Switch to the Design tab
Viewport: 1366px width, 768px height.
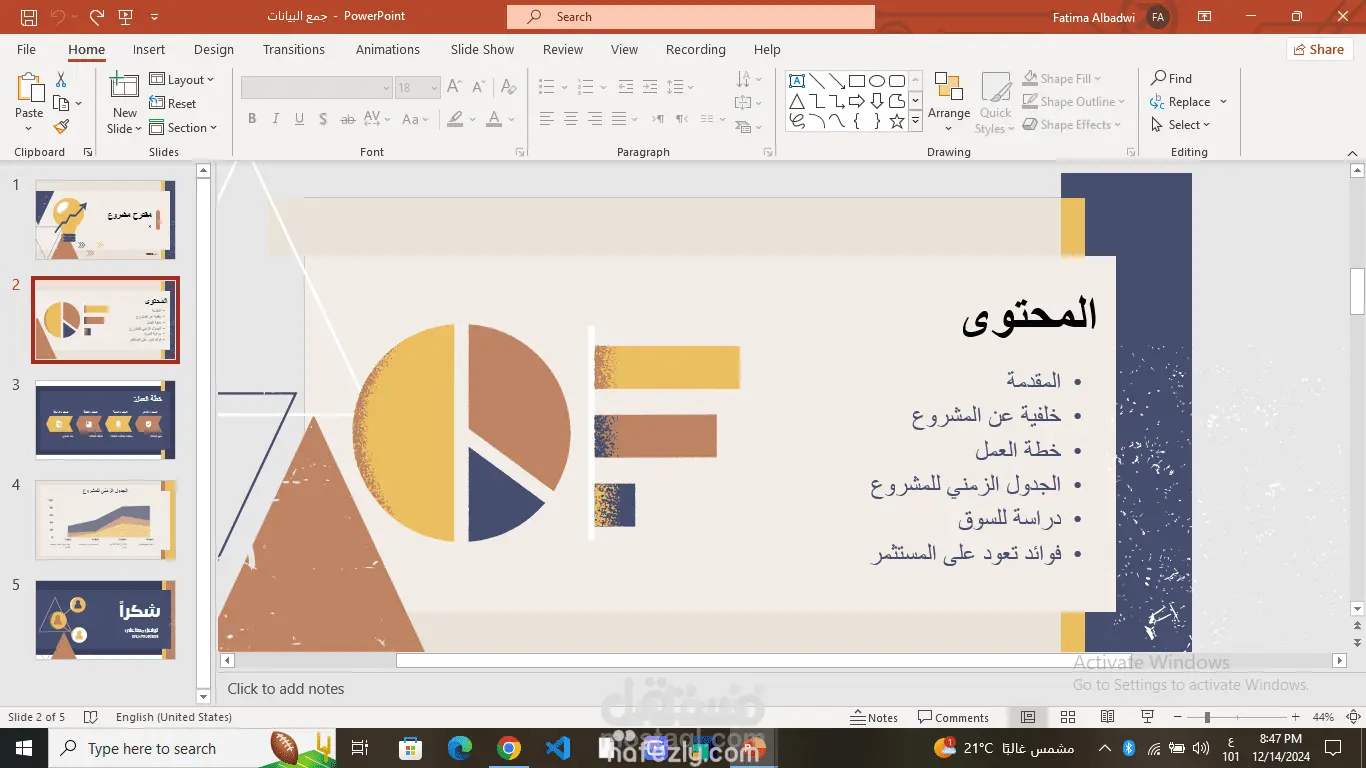point(214,49)
